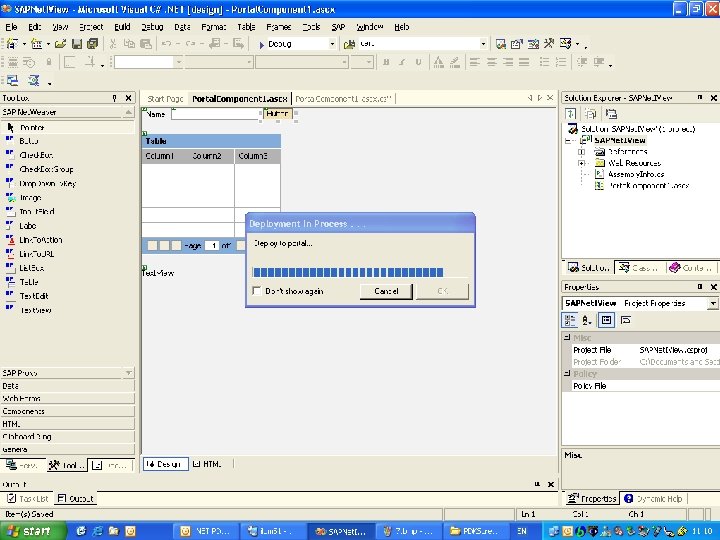
Task: Switch to the HTML view tab
Action: click(207, 464)
